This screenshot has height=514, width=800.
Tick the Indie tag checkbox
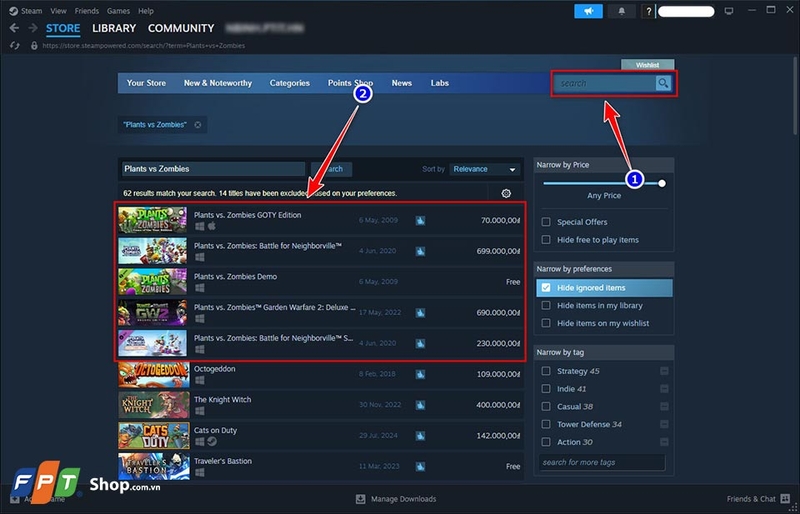(x=546, y=389)
